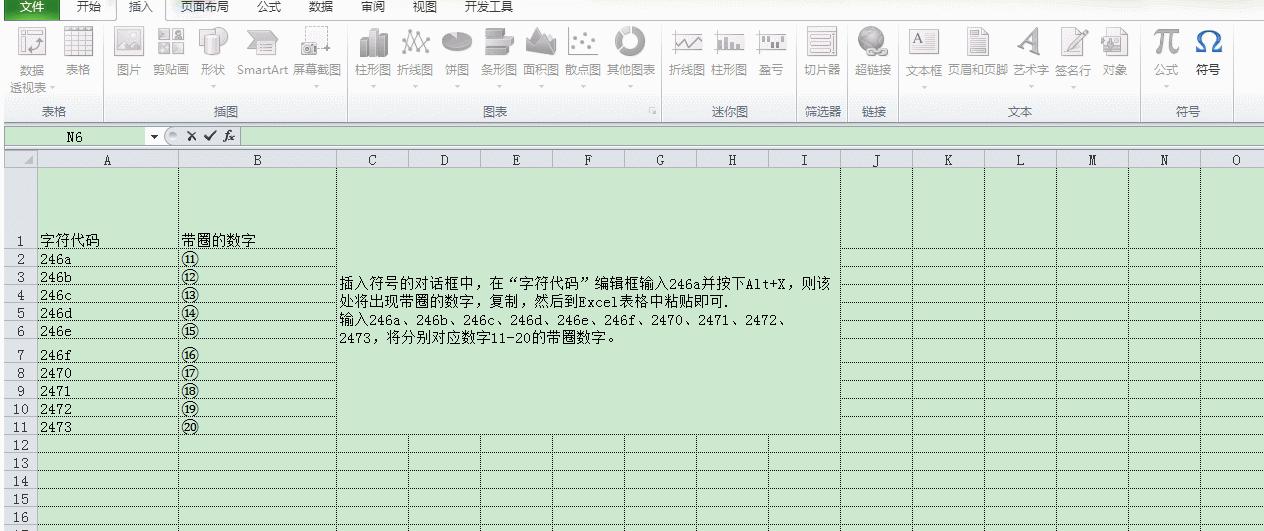The image size is (1264, 531).
Task: Select the cell with circled number ⑪
Action: 258,258
